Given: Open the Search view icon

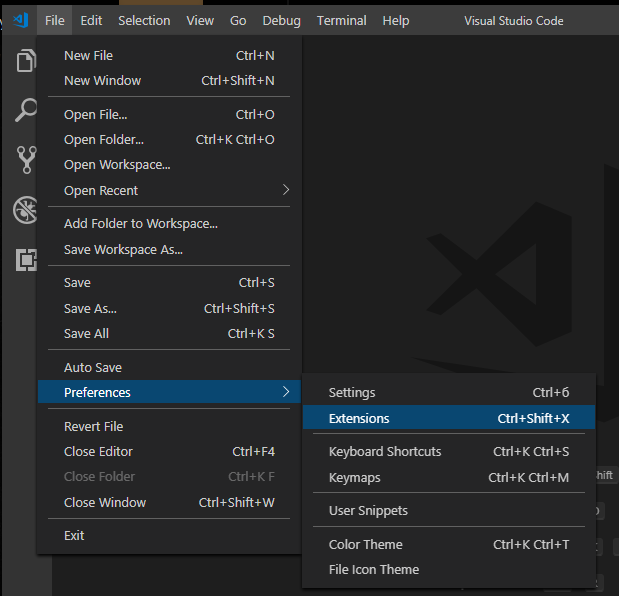Looking at the screenshot, I should [x=26, y=110].
